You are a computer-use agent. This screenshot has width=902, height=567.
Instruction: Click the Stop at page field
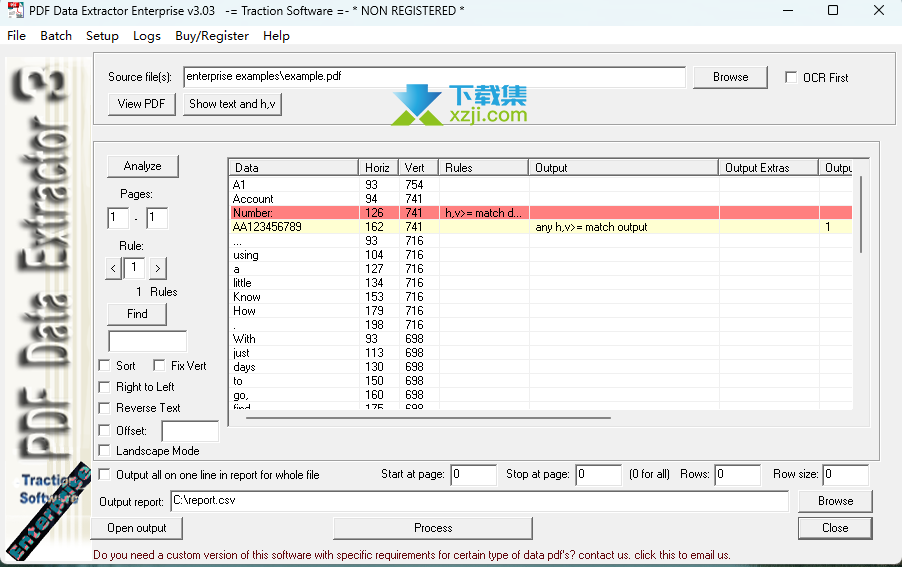pos(598,475)
